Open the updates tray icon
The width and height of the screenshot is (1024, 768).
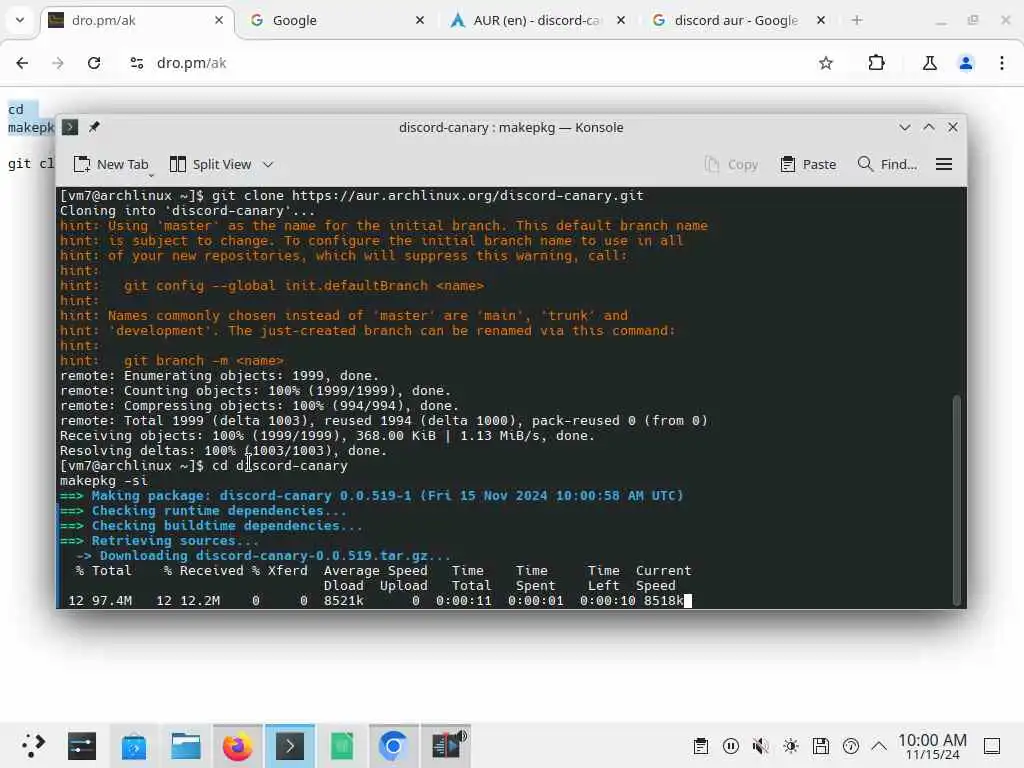pos(851,746)
